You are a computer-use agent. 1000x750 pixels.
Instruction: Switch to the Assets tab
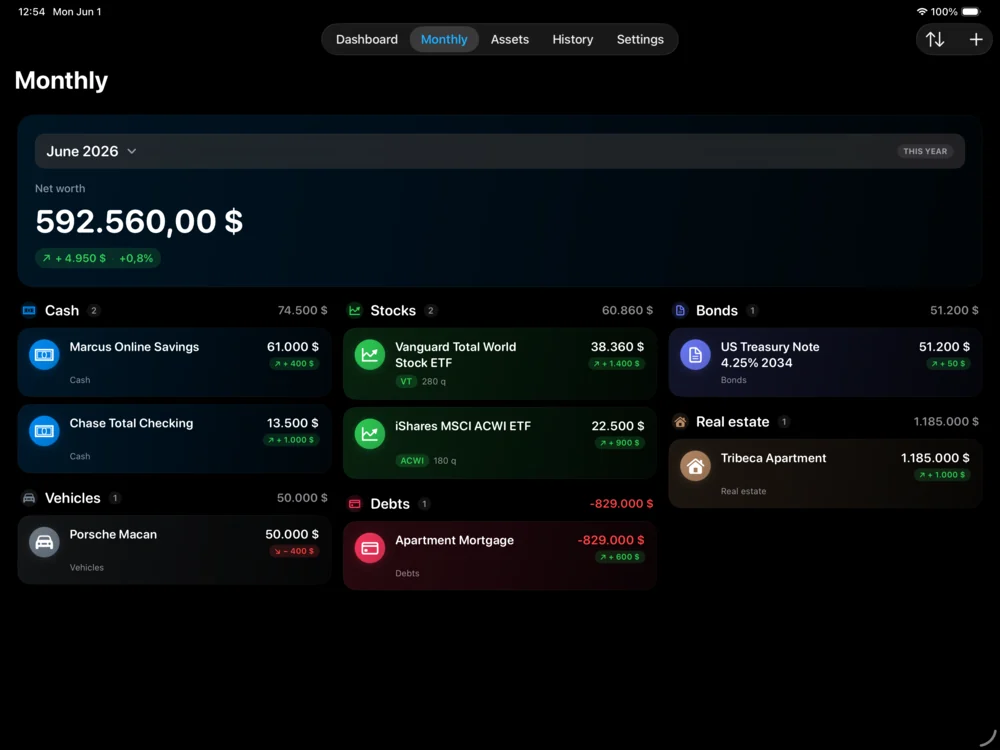[510, 40]
